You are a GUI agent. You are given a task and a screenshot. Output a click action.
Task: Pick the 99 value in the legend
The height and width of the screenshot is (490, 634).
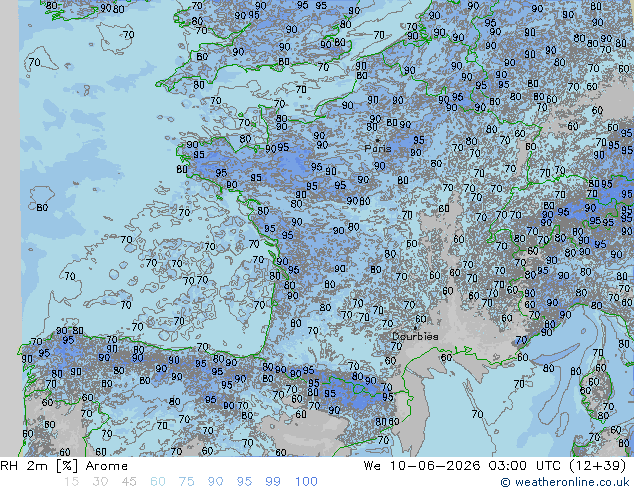click(x=273, y=482)
